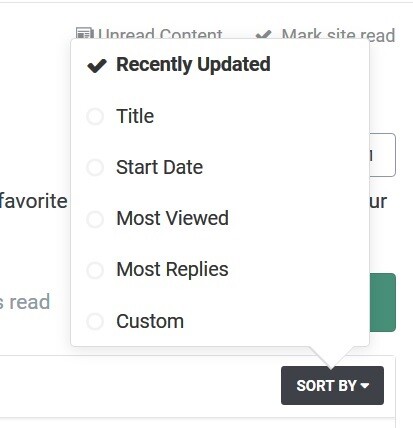Choose Recently Updated sort option
Image resolution: width=413 pixels, height=428 pixels.
(193, 65)
